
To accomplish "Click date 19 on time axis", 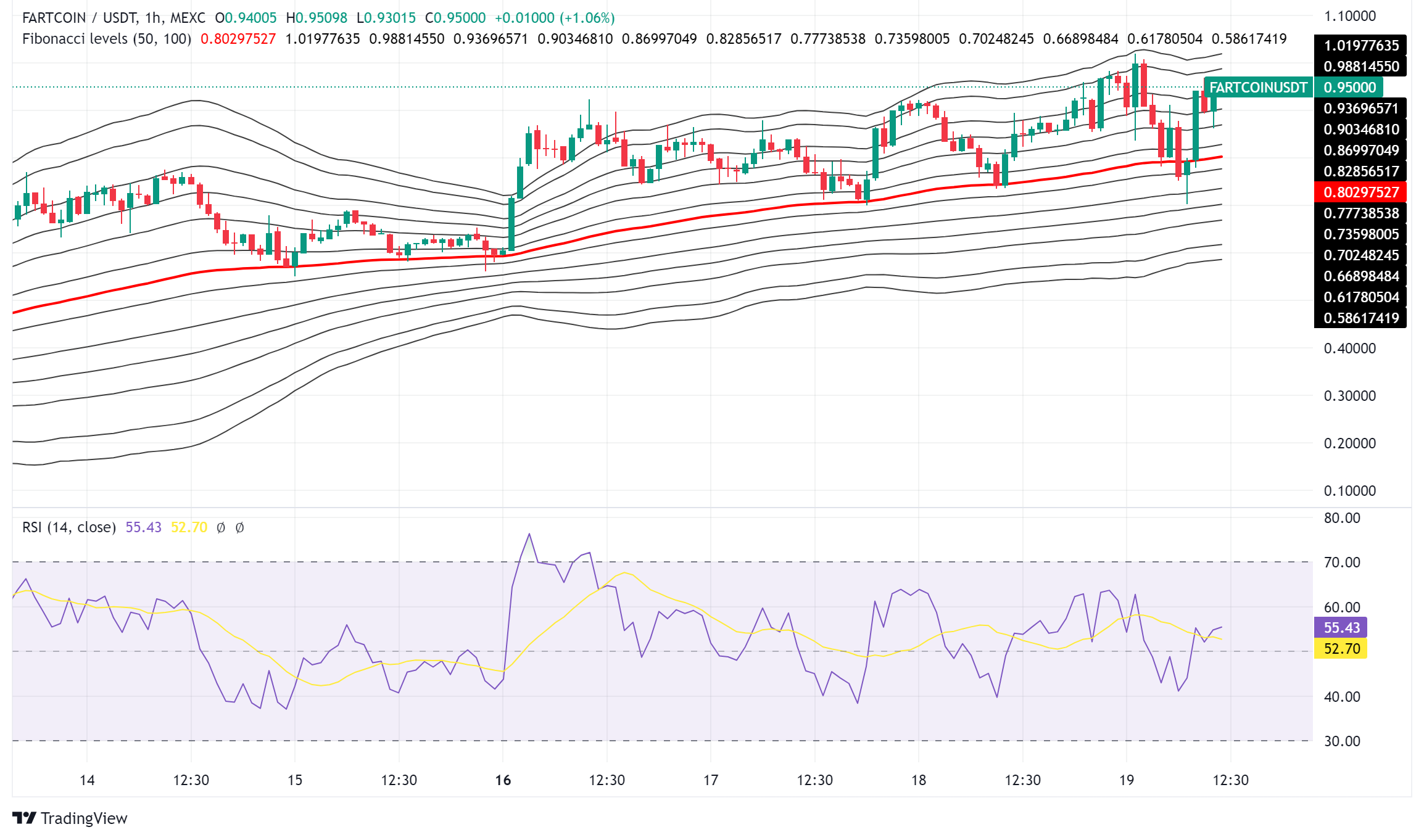I will click(1127, 780).
